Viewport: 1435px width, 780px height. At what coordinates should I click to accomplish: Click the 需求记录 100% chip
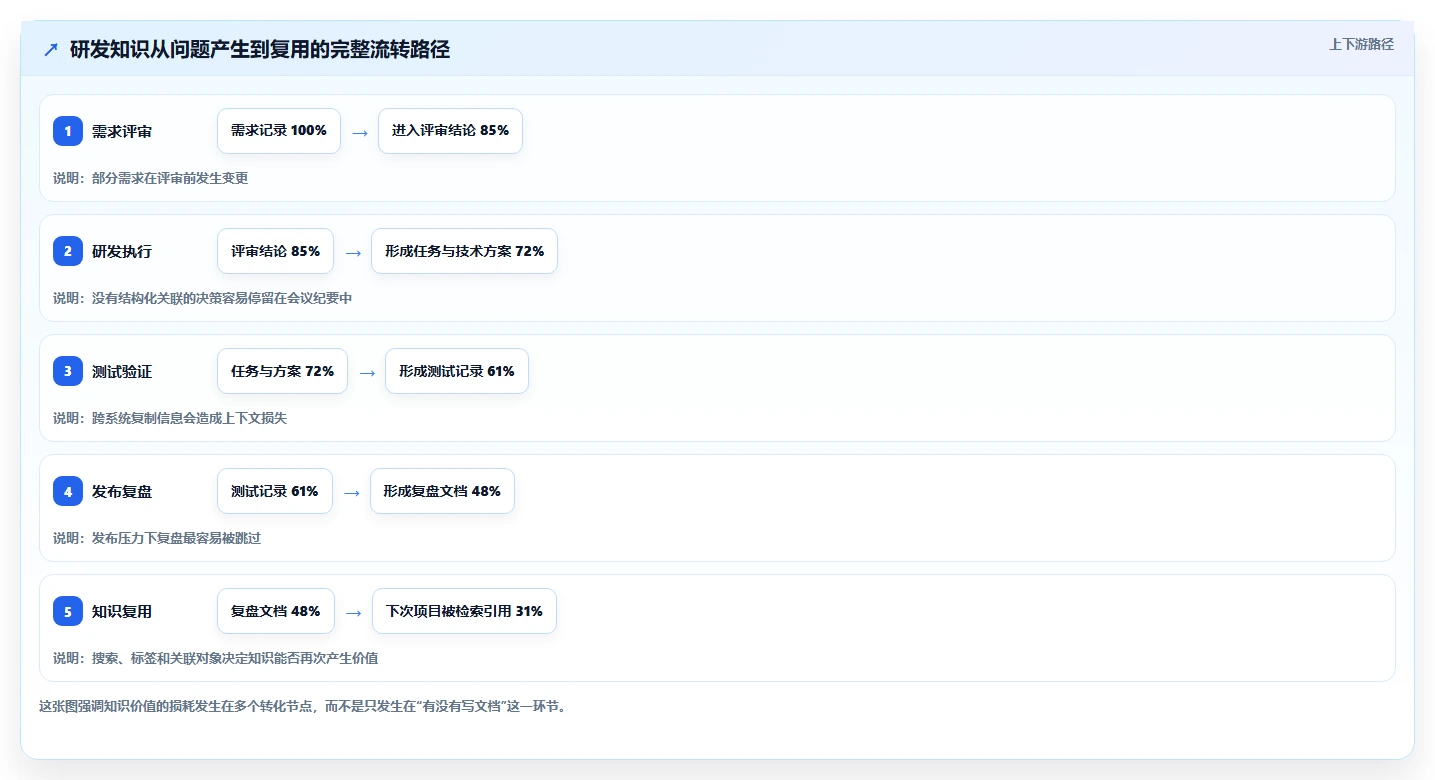coord(279,131)
